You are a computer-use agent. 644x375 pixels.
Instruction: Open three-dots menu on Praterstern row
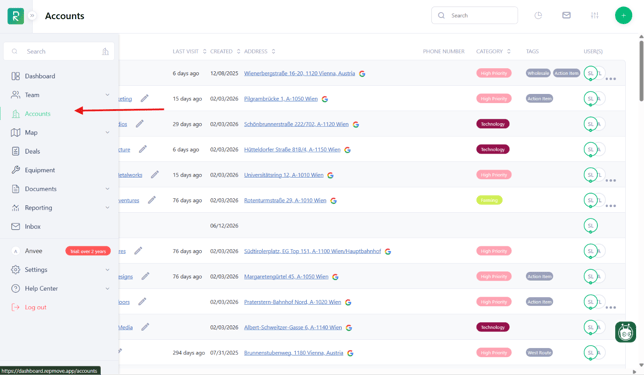pyautogui.click(x=611, y=307)
